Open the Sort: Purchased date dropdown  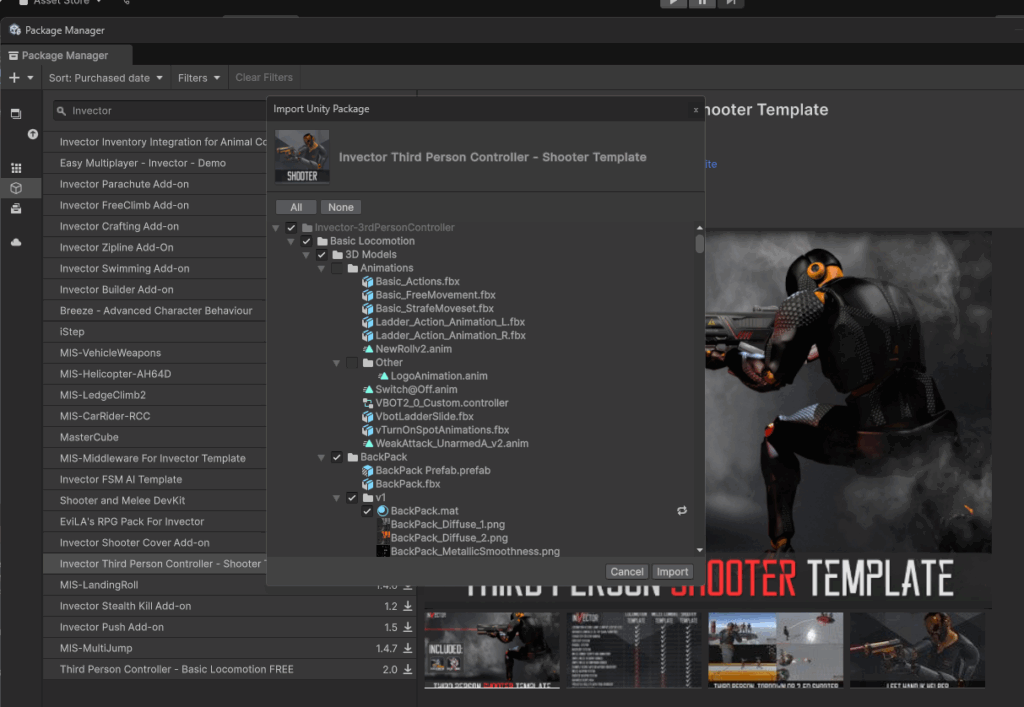coord(105,78)
